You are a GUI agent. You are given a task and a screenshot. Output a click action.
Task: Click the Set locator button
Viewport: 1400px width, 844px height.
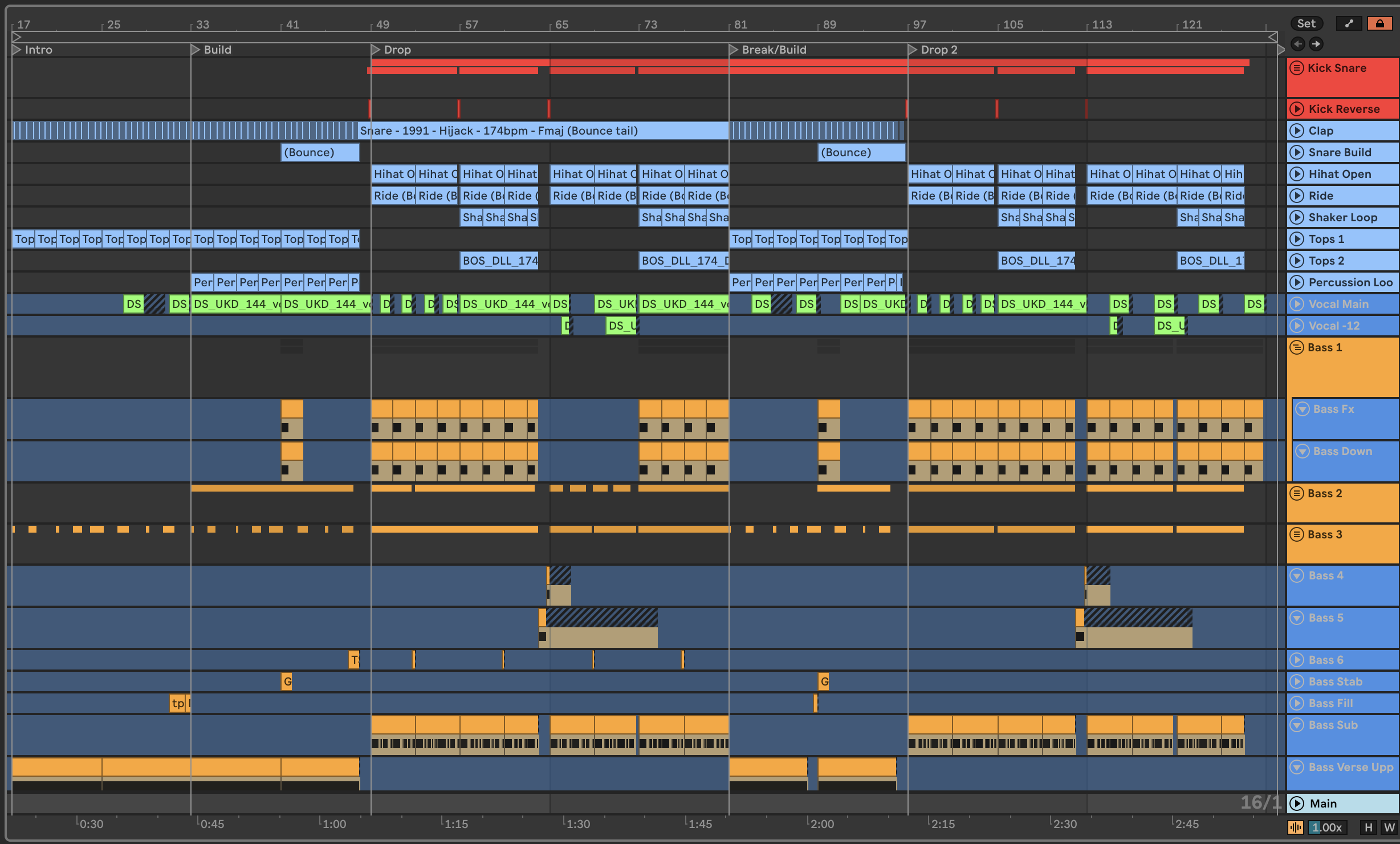(1306, 23)
